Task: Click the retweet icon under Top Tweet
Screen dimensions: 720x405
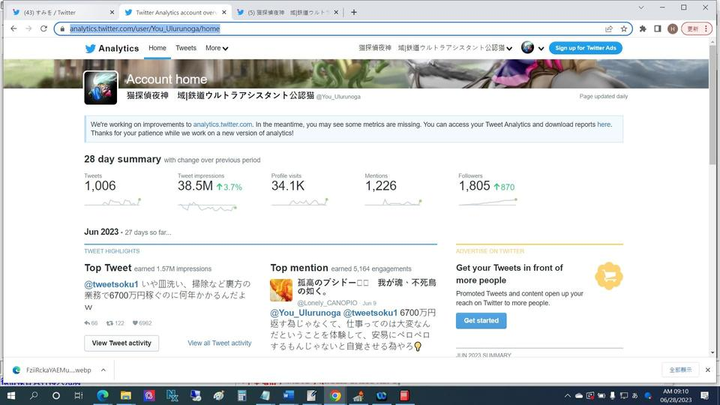Action: (x=109, y=323)
